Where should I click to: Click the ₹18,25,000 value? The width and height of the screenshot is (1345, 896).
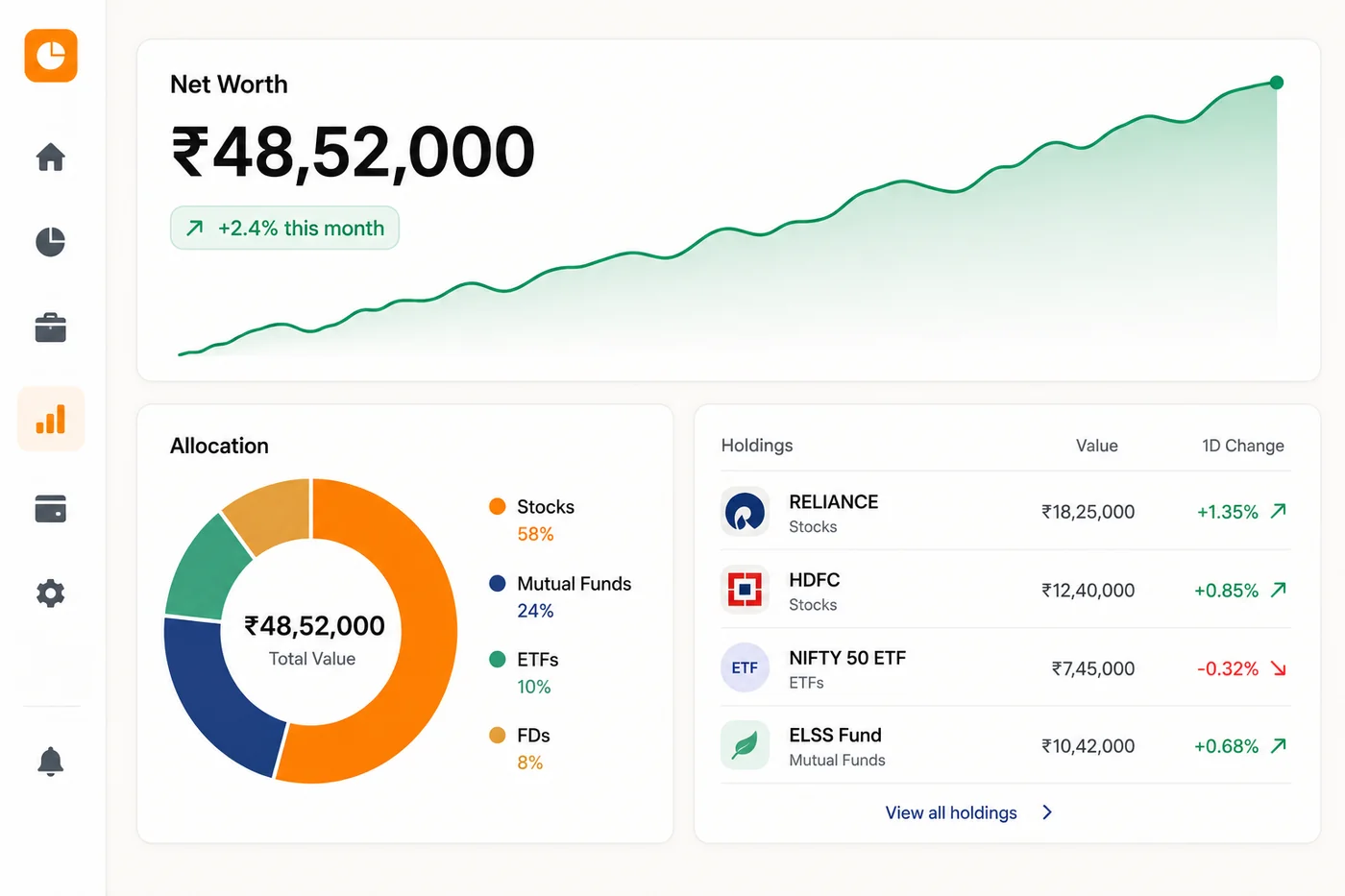[1088, 512]
